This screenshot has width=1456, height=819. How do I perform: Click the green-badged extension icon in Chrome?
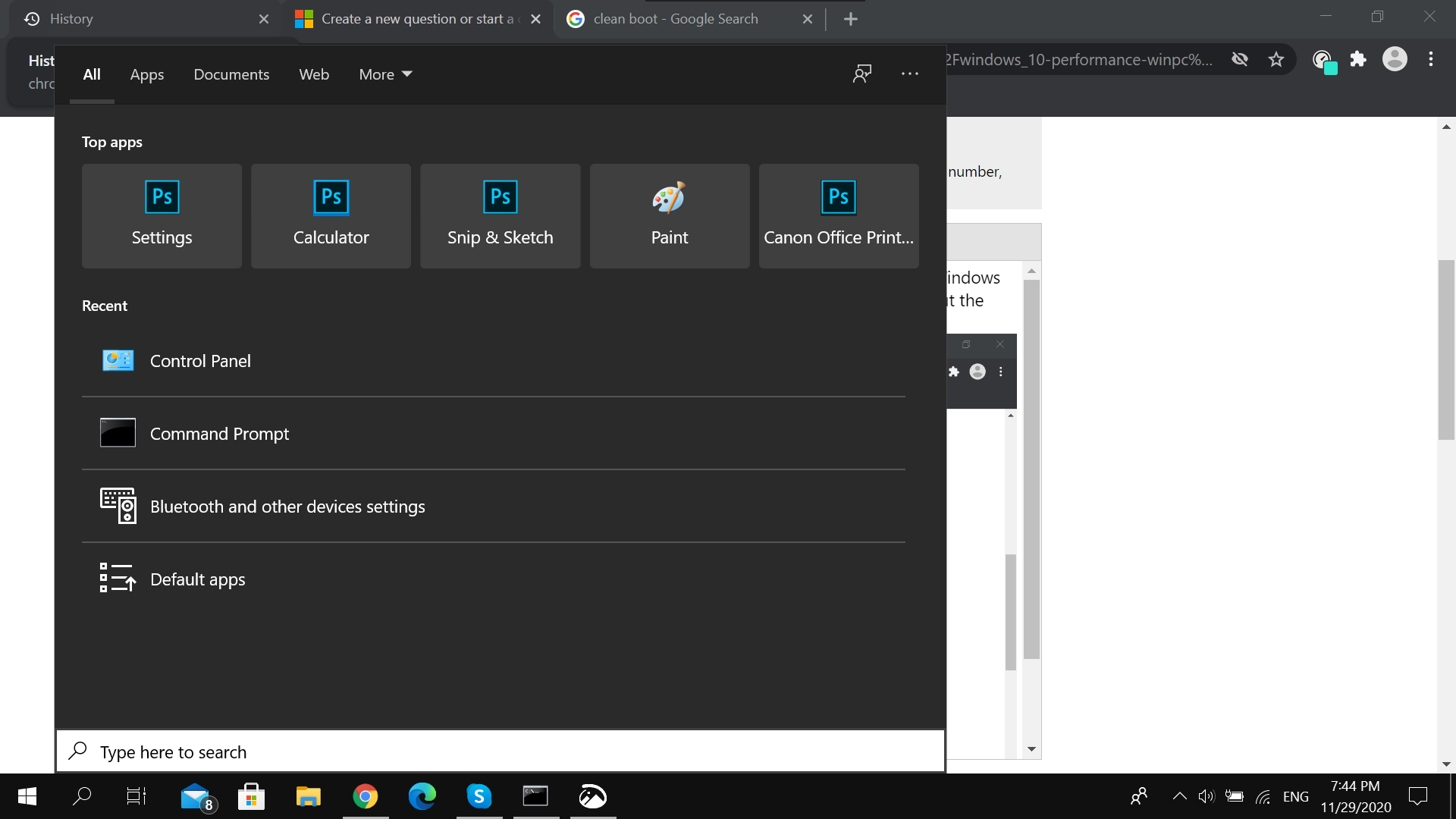tap(1324, 61)
